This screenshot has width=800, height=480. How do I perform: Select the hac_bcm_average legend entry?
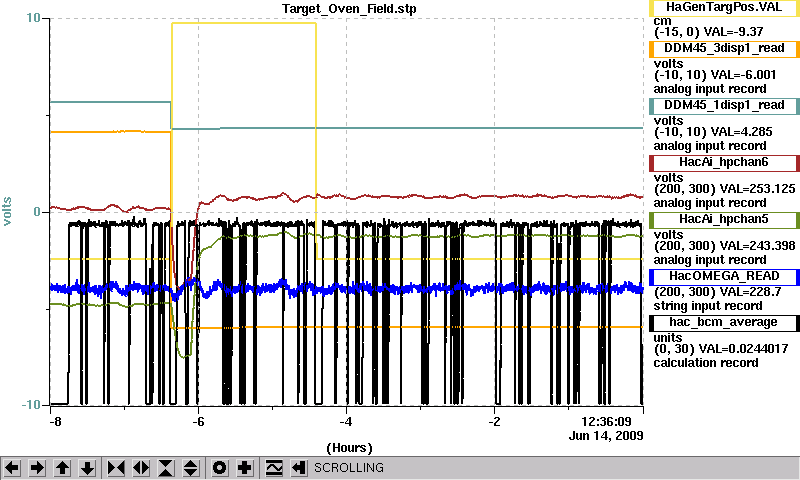pyautogui.click(x=724, y=323)
